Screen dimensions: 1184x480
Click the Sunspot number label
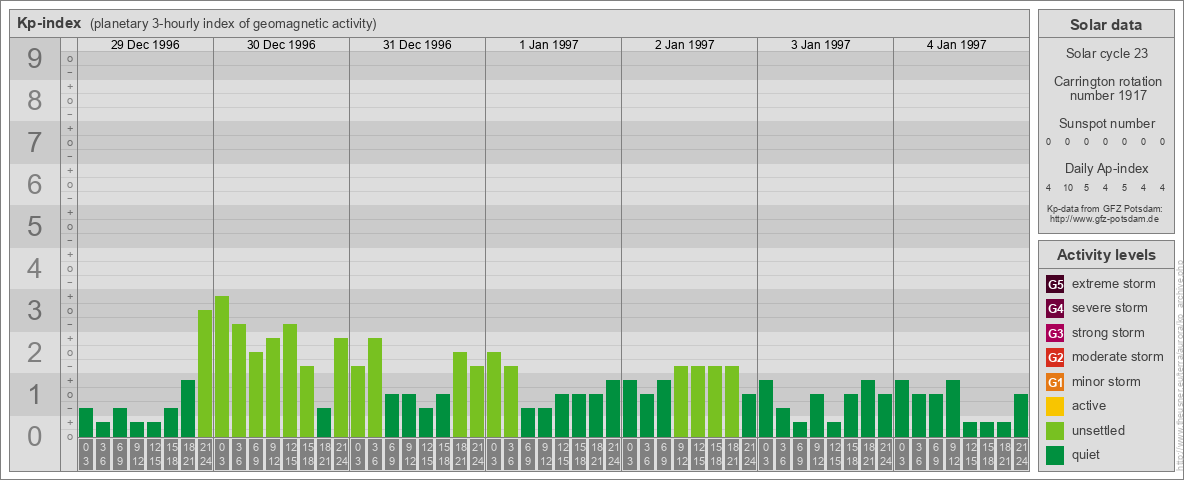pos(1106,124)
